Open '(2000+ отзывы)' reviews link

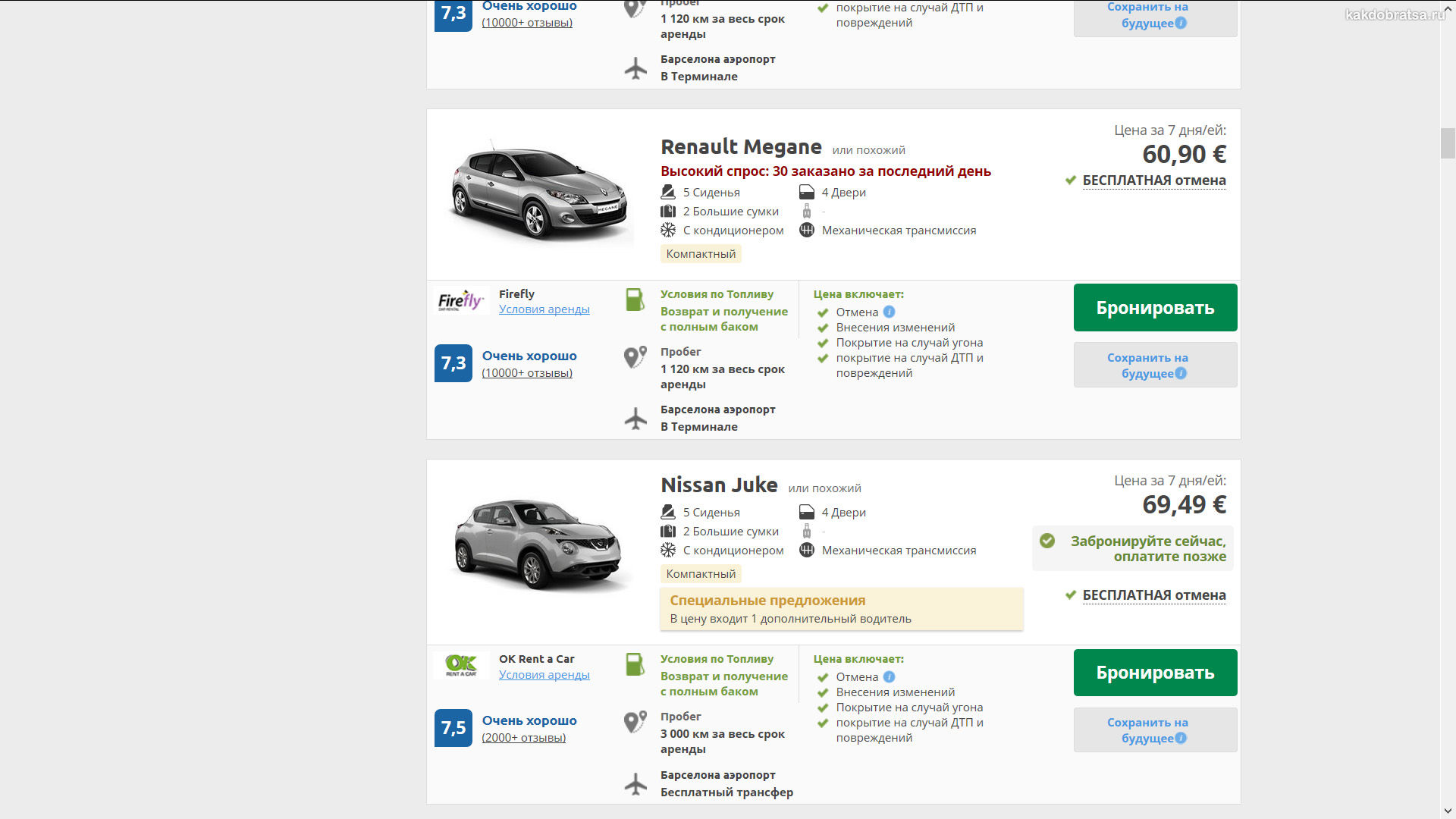pos(523,738)
